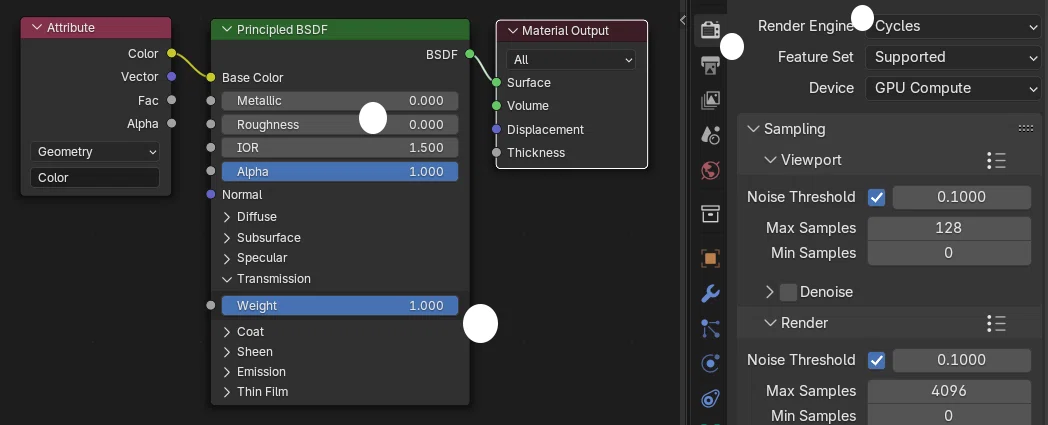Image resolution: width=1048 pixels, height=425 pixels.
Task: Click the attribute name field containing Color
Action: [x=95, y=178]
